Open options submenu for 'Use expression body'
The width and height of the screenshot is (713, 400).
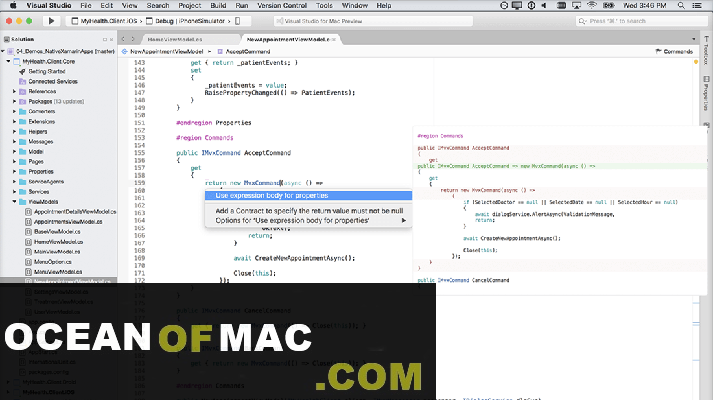308,220
